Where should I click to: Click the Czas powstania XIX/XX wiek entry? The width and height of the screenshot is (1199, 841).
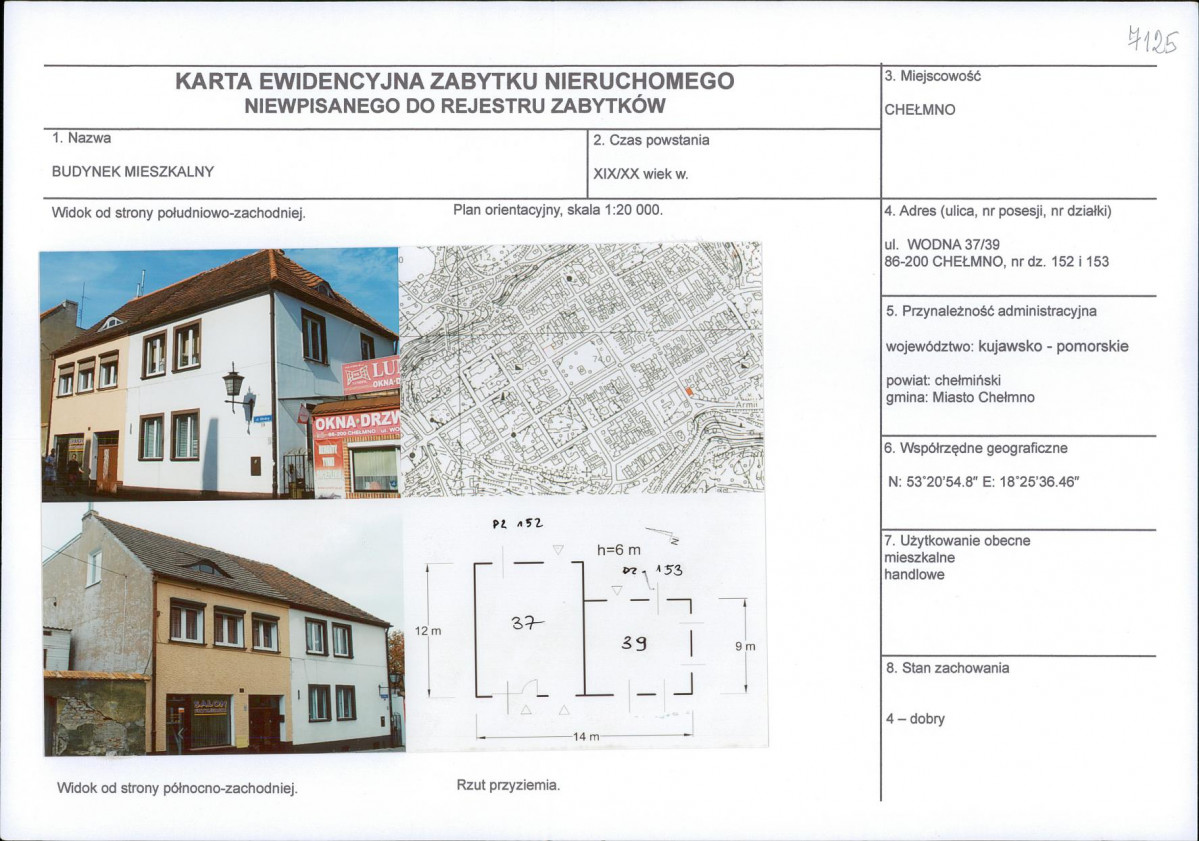(x=640, y=173)
